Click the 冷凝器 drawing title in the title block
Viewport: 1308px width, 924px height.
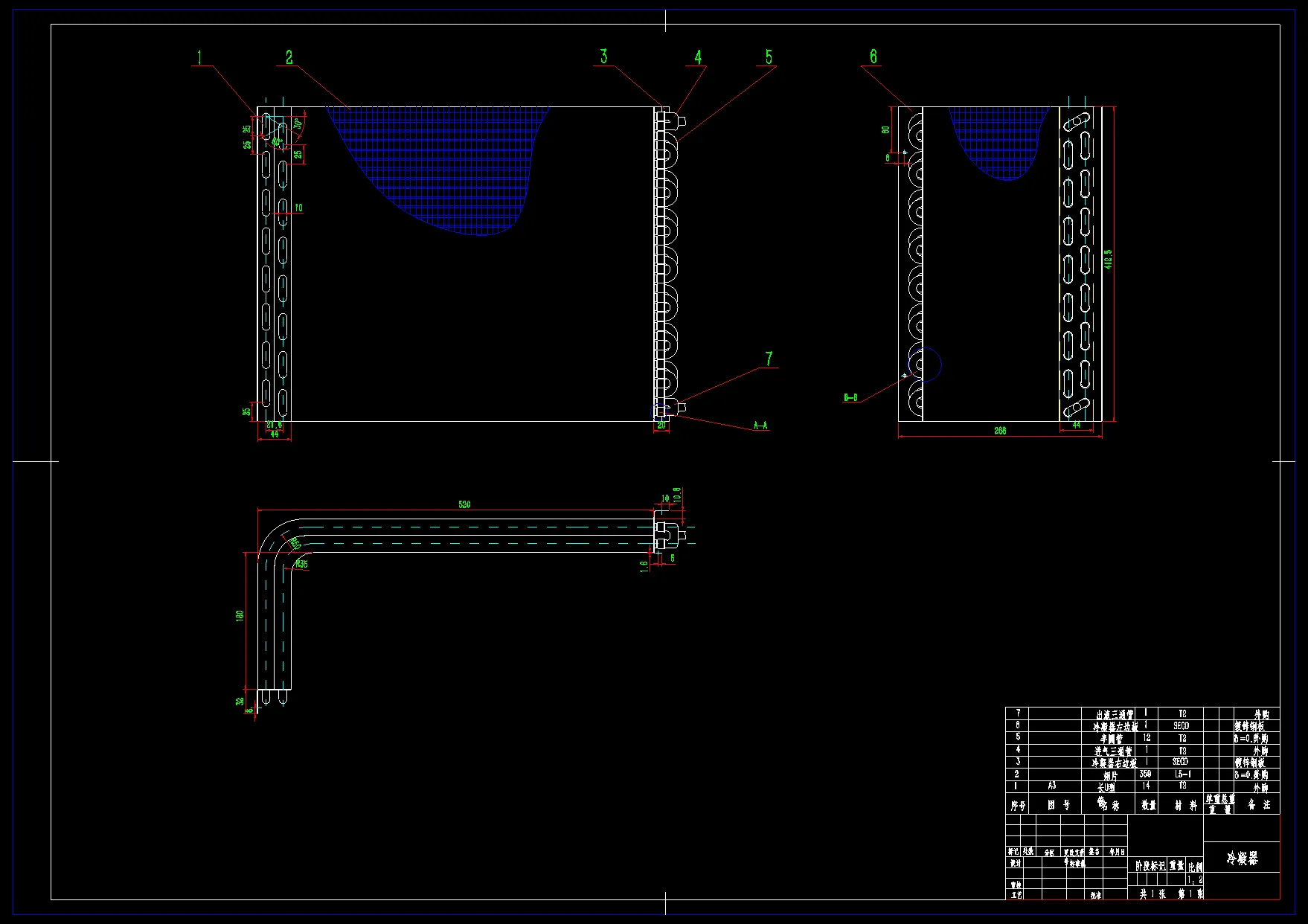[1242, 859]
